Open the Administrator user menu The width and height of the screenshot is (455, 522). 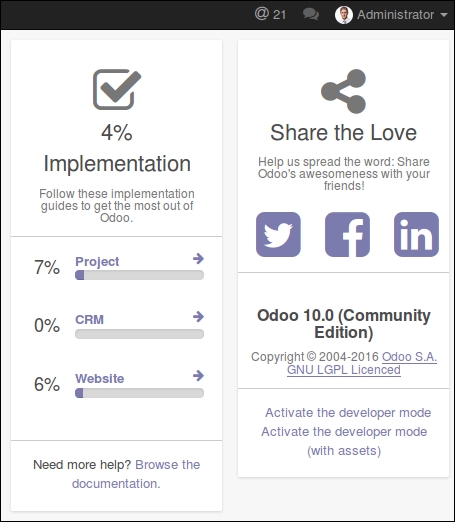(x=391, y=15)
